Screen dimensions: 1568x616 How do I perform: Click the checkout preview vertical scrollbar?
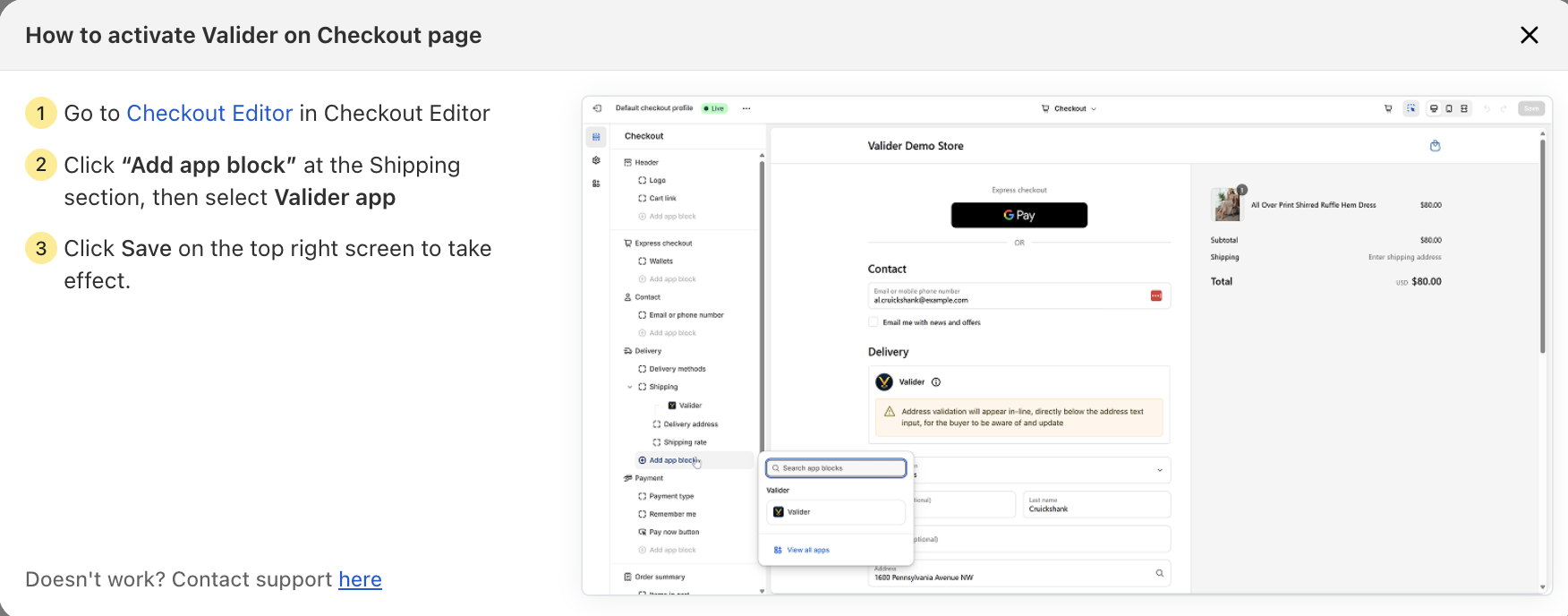[x=1542, y=246]
